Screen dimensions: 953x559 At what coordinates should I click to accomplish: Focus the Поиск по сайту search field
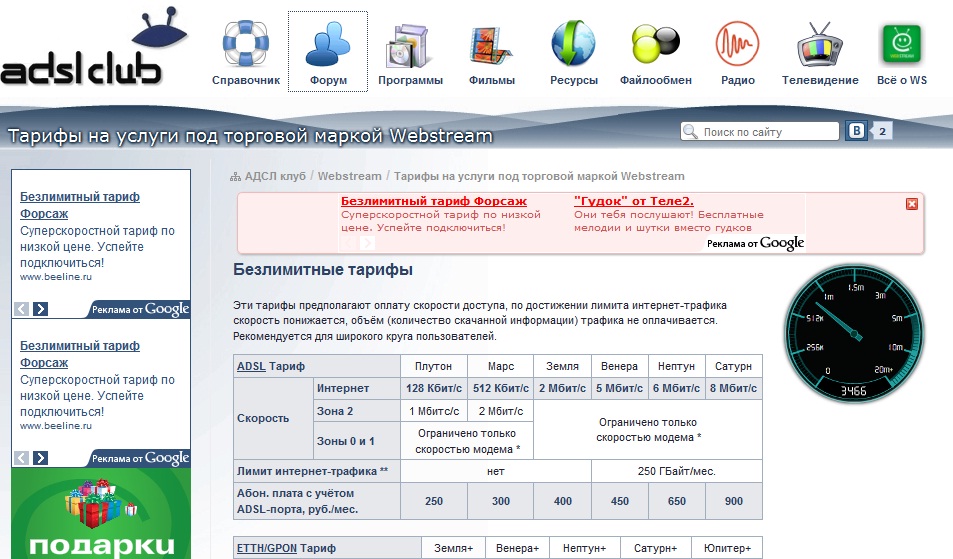pyautogui.click(x=760, y=131)
